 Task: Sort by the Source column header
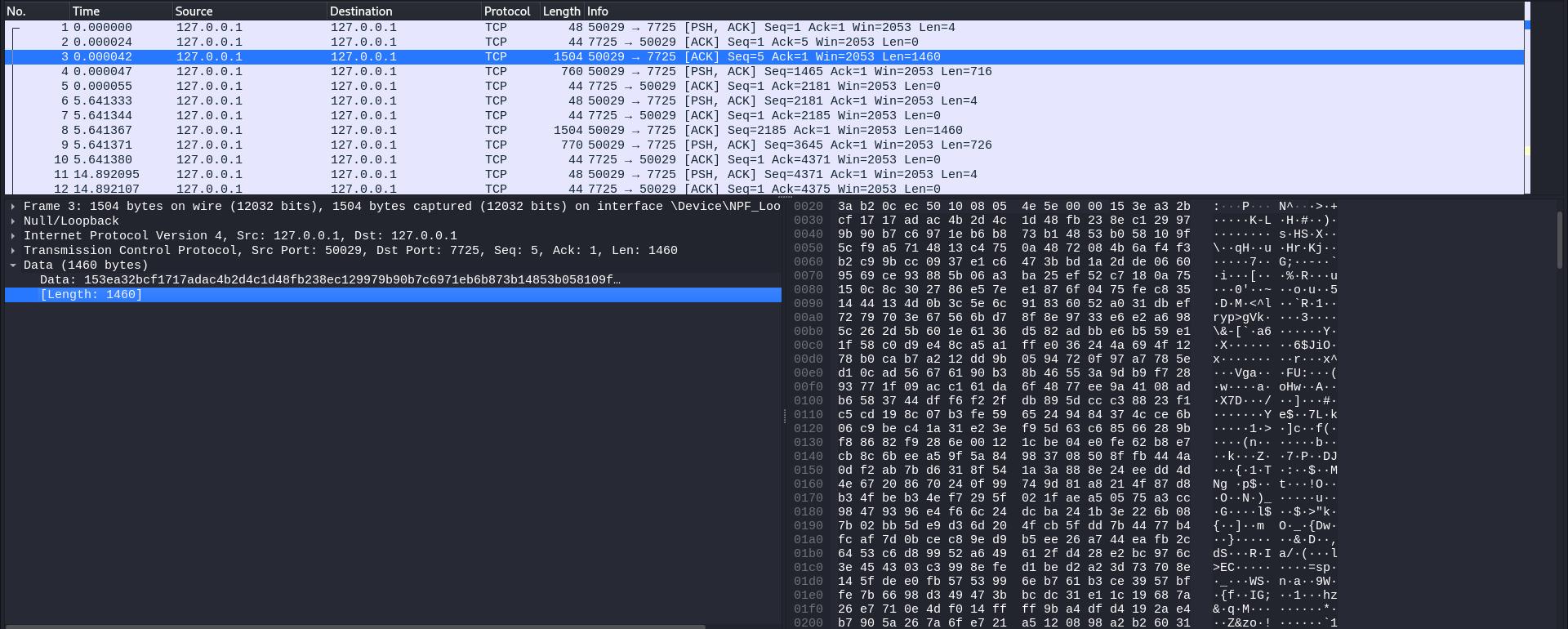click(249, 11)
